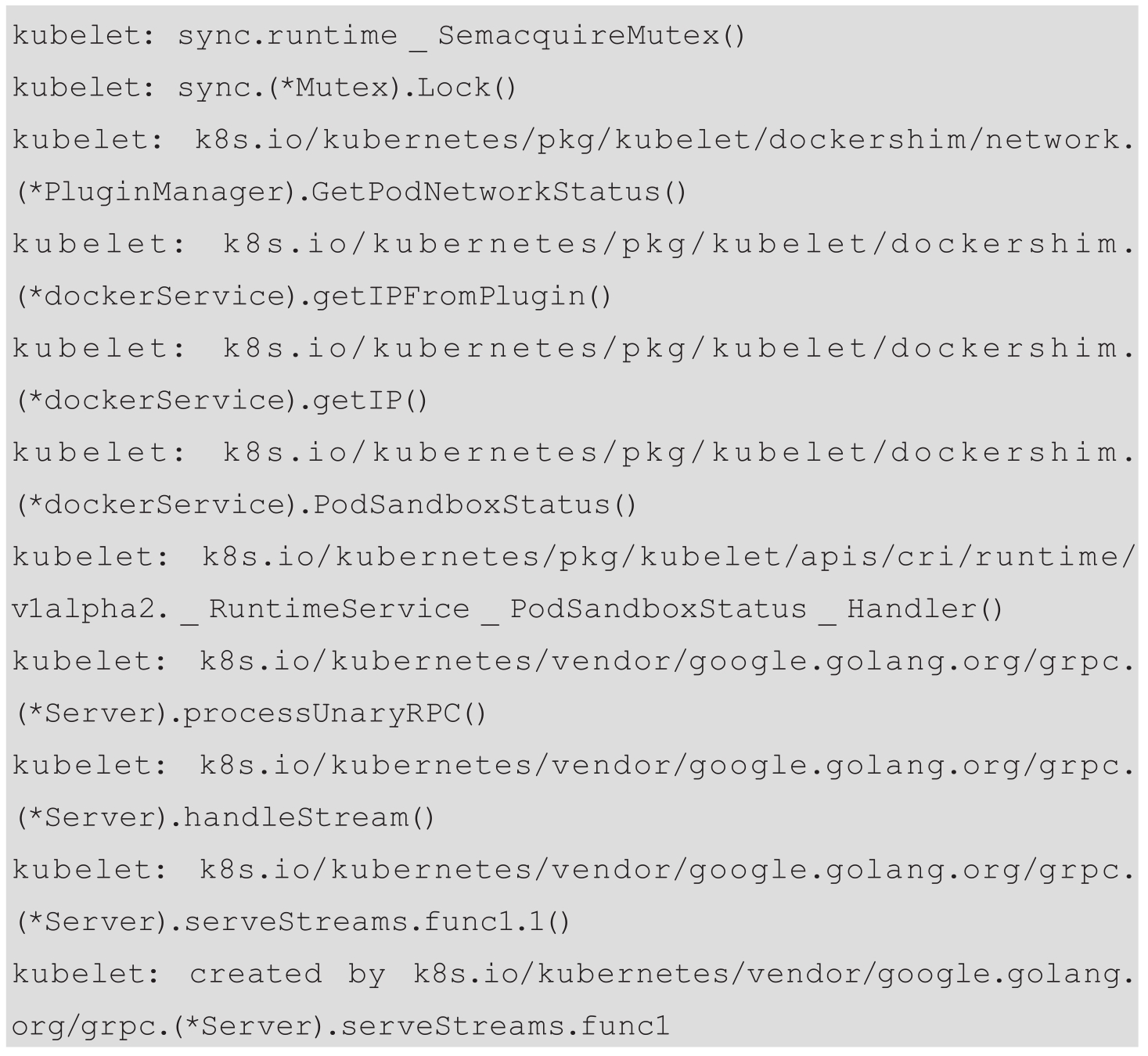
Task: Click the final org/grpc.(*Server).serveStreams.func1 line
Action: (x=341, y=1026)
